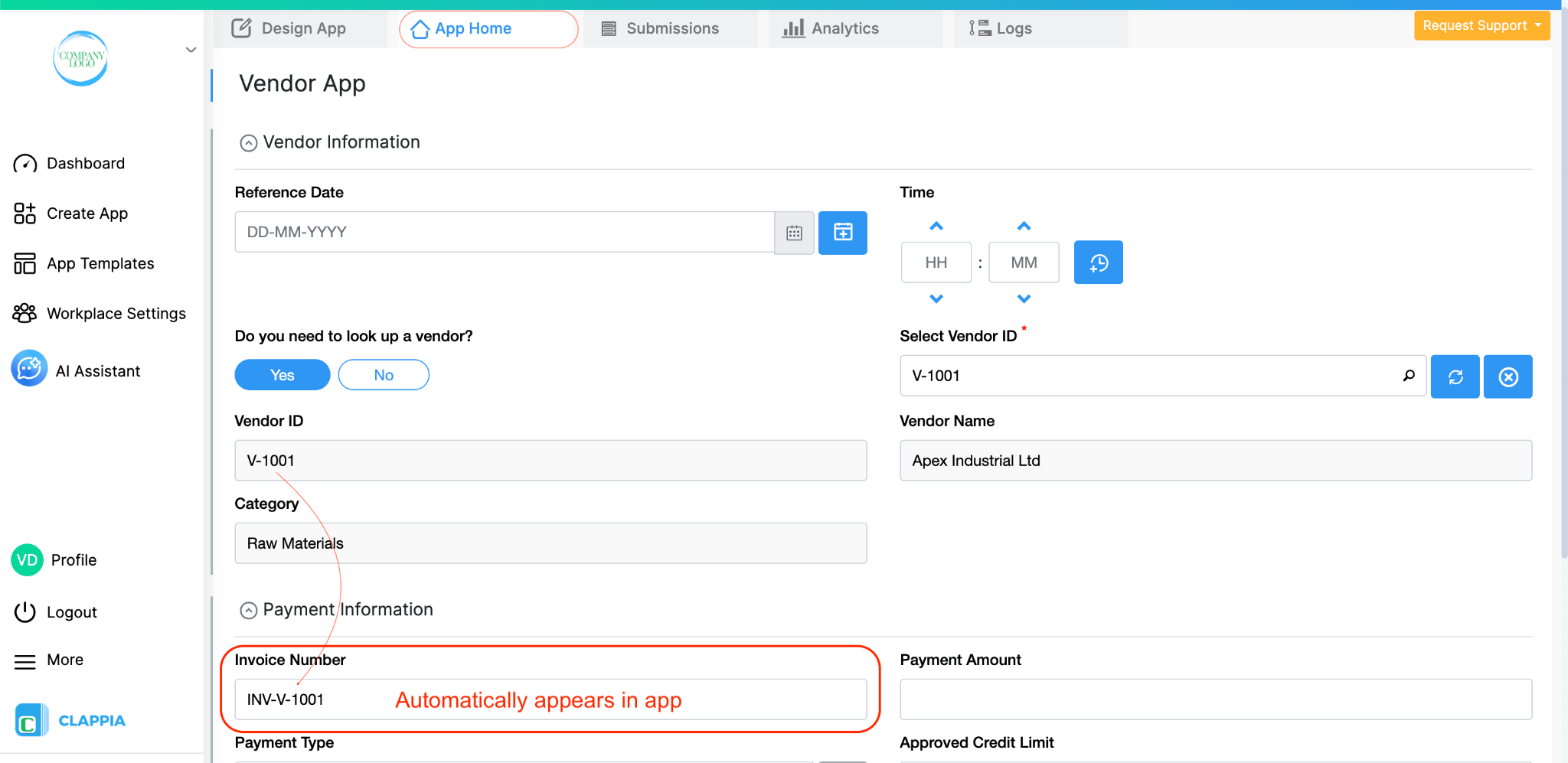The image size is (1568, 763).
Task: Go to Create App in the sidebar
Action: [86, 213]
